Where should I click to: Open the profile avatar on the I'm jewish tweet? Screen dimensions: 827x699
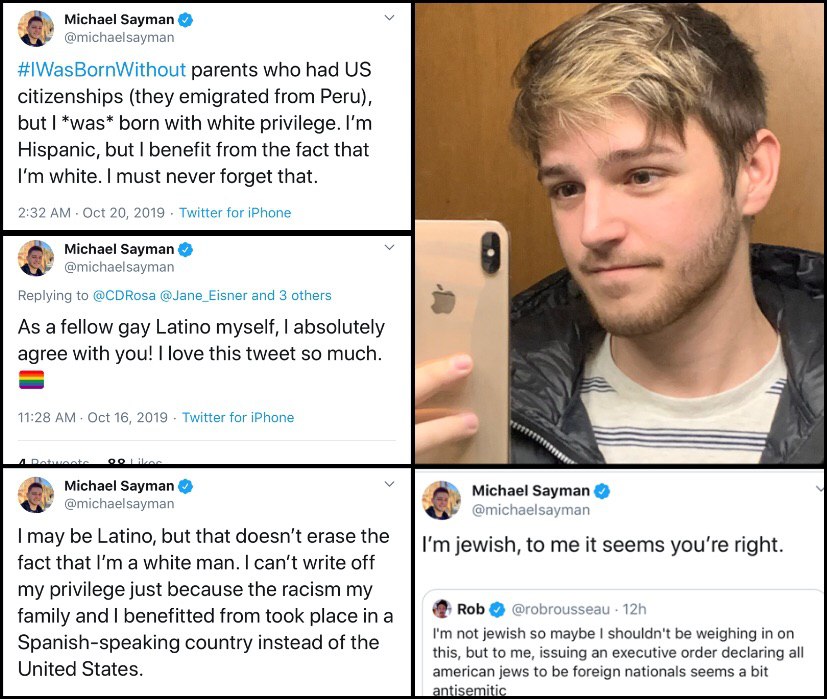[442, 500]
